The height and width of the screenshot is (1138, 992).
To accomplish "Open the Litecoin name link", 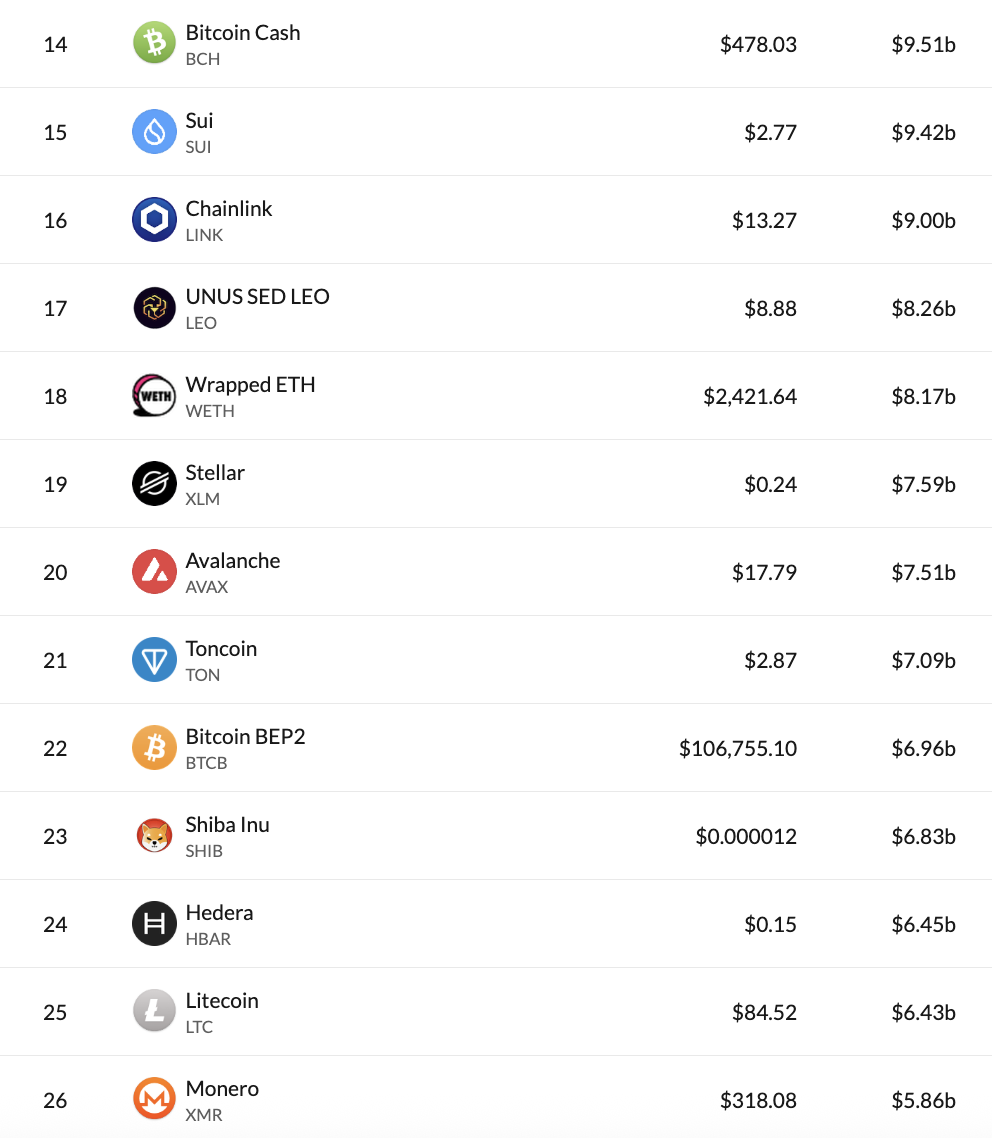I will 222,1001.
